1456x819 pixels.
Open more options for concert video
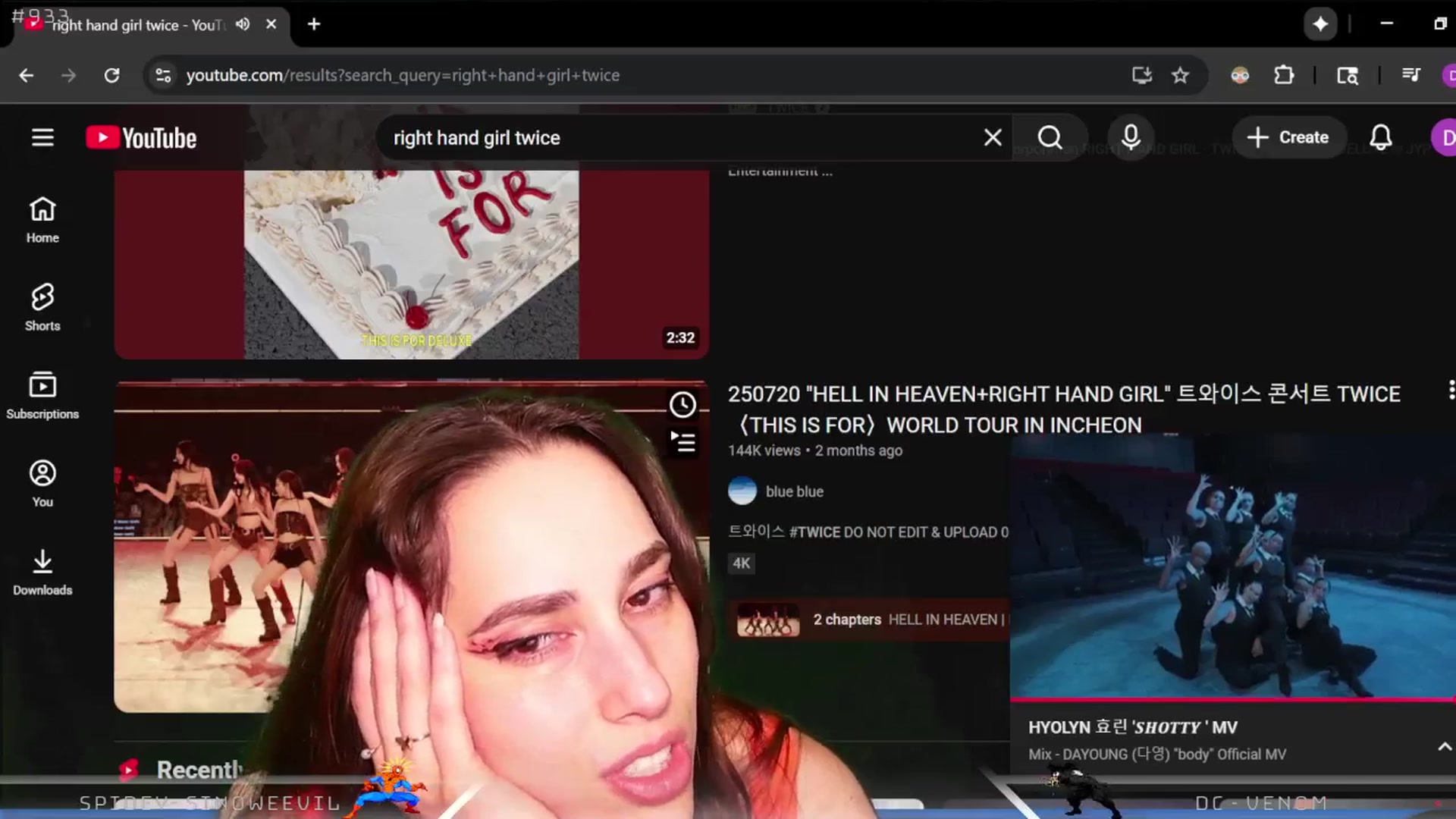coord(1451,391)
